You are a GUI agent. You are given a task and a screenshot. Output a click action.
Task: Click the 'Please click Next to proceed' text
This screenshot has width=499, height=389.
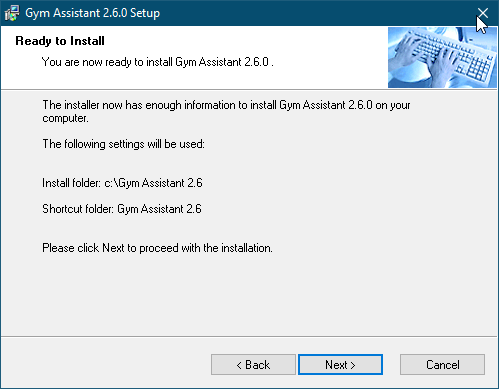pos(157,248)
